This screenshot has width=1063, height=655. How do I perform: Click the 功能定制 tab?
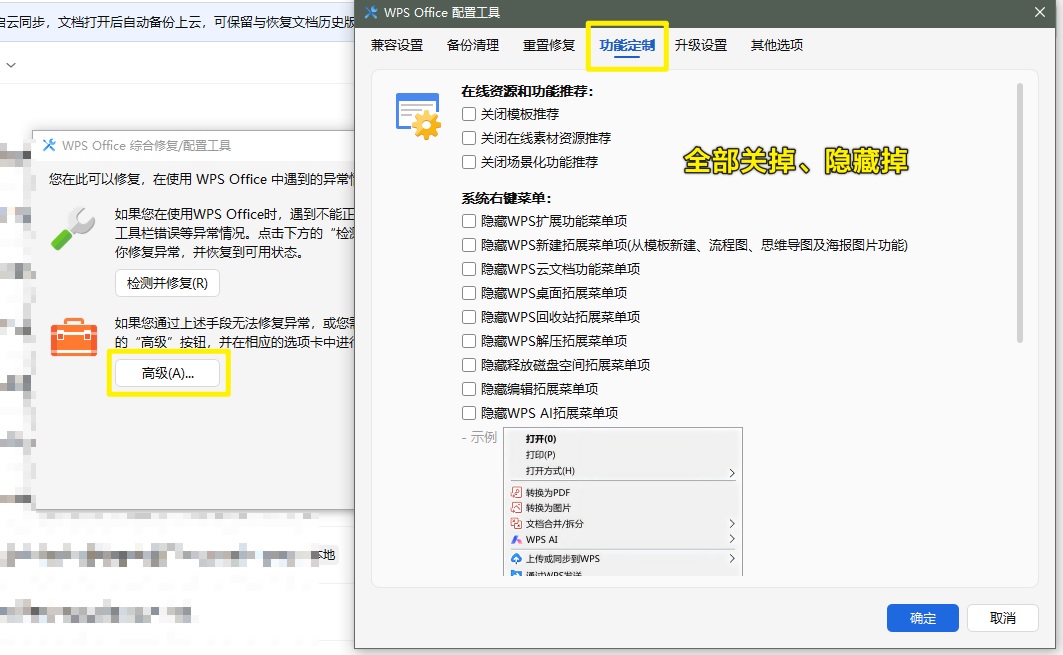click(627, 45)
